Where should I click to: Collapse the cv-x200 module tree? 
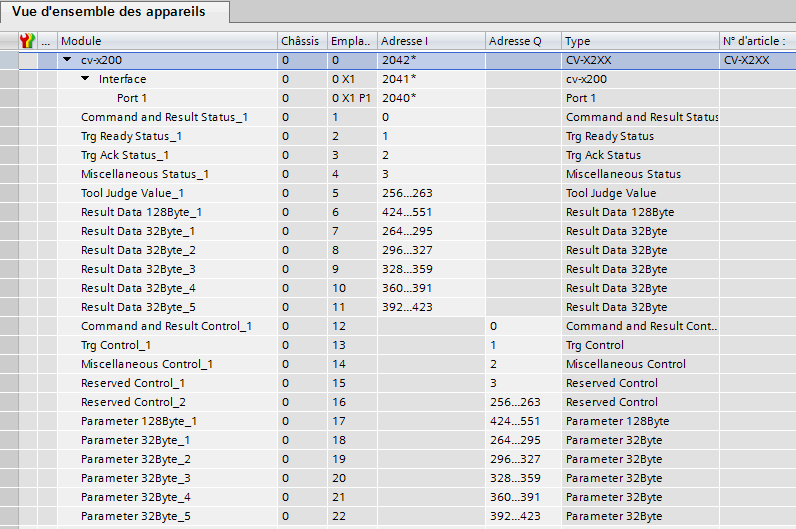(x=67, y=60)
